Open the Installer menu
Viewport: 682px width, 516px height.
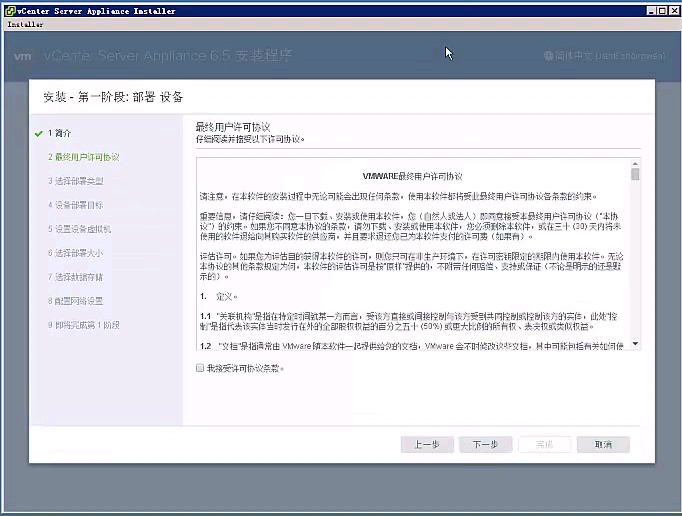coord(25,24)
